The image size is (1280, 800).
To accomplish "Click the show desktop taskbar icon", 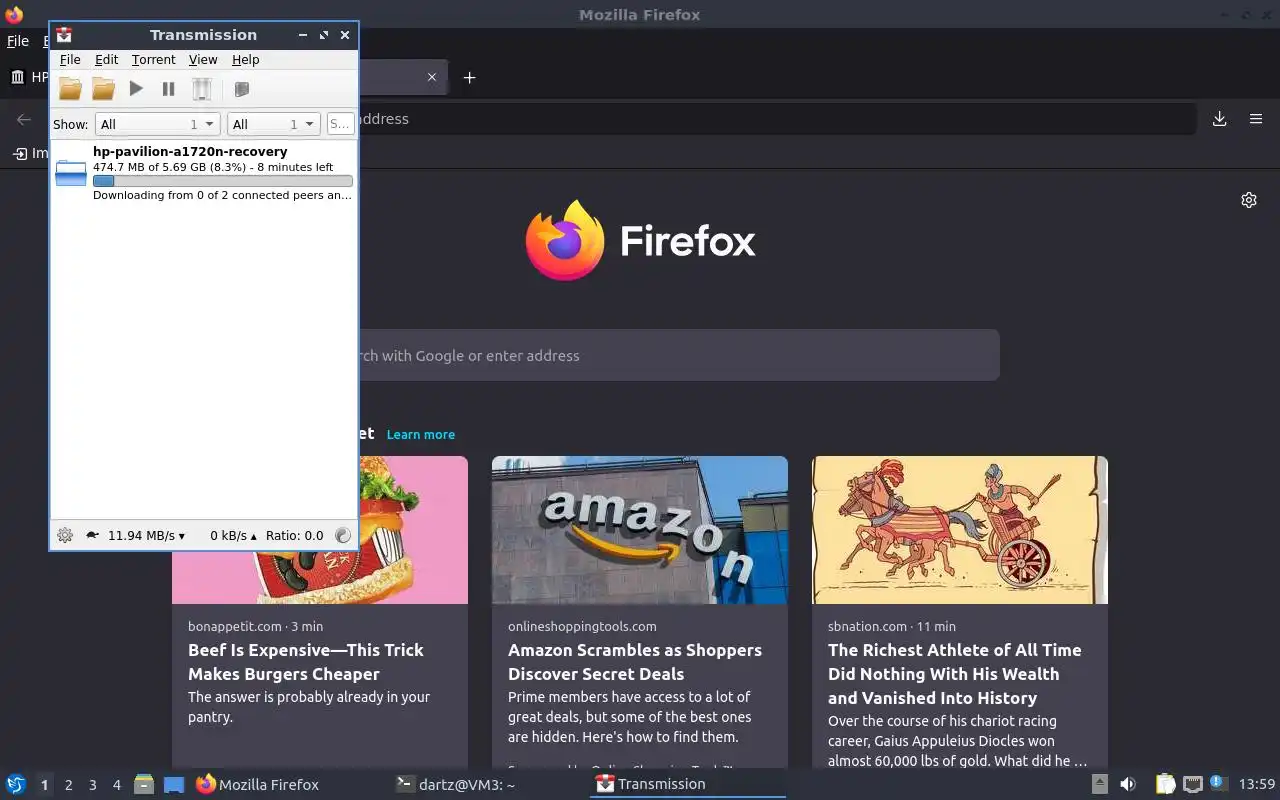I will pos(174,784).
